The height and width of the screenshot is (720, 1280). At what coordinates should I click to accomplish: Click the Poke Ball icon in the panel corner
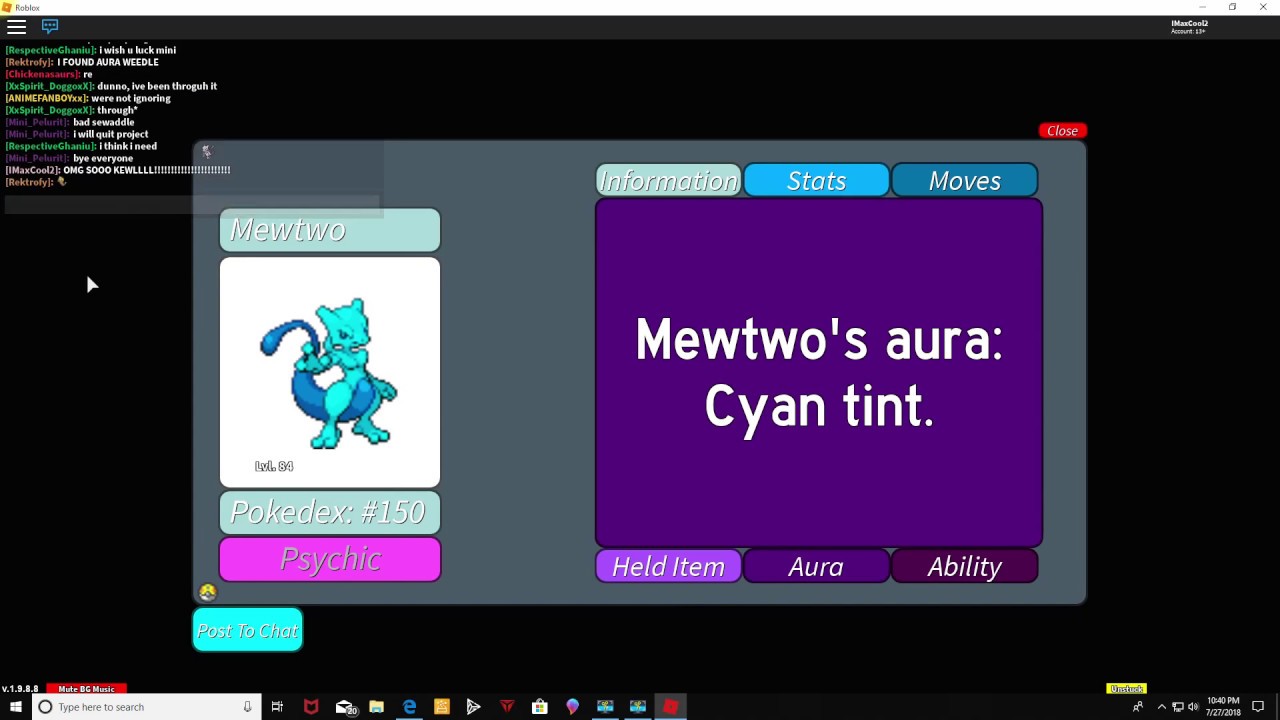click(207, 592)
